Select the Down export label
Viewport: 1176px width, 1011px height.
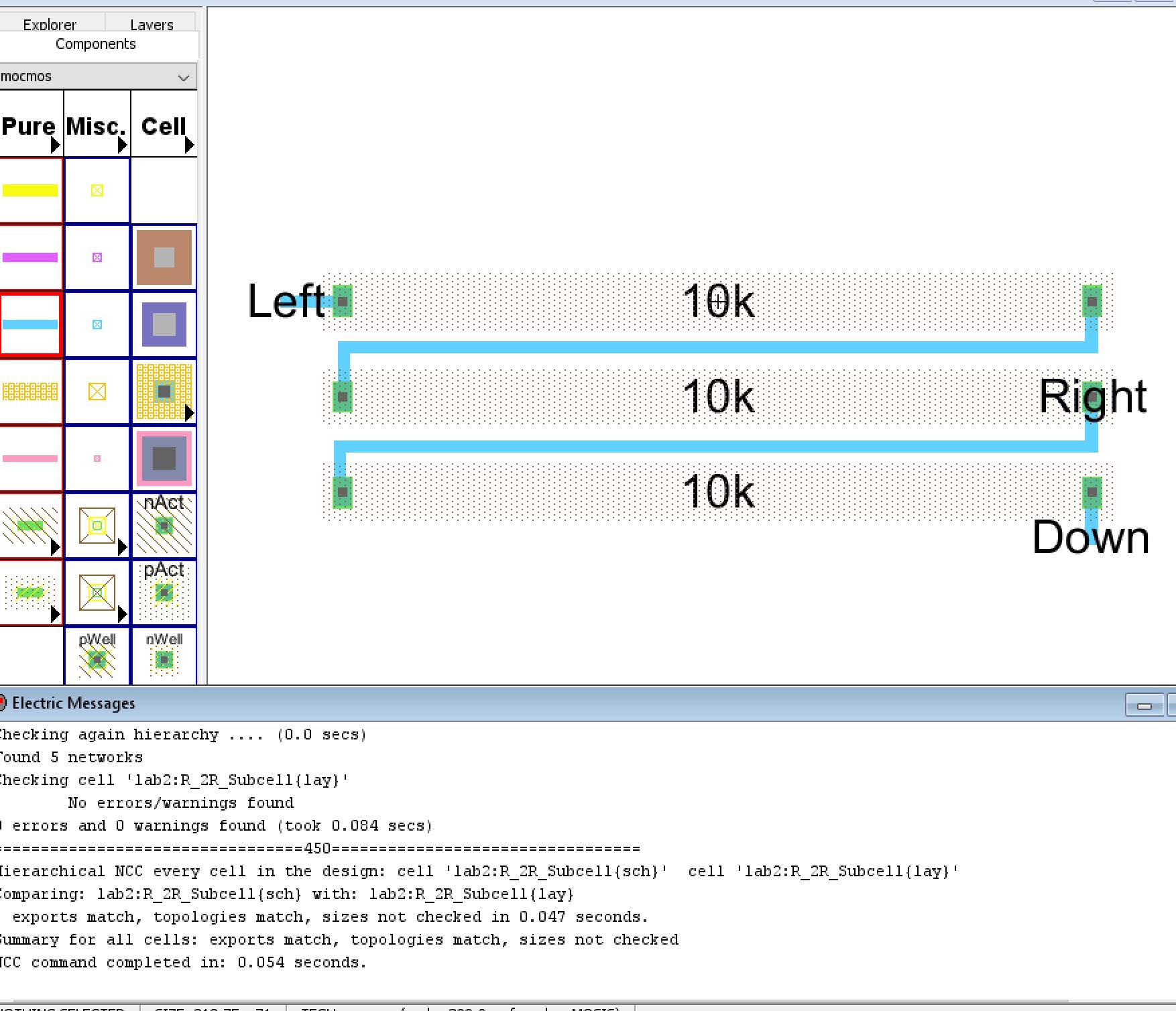[x=1091, y=538]
